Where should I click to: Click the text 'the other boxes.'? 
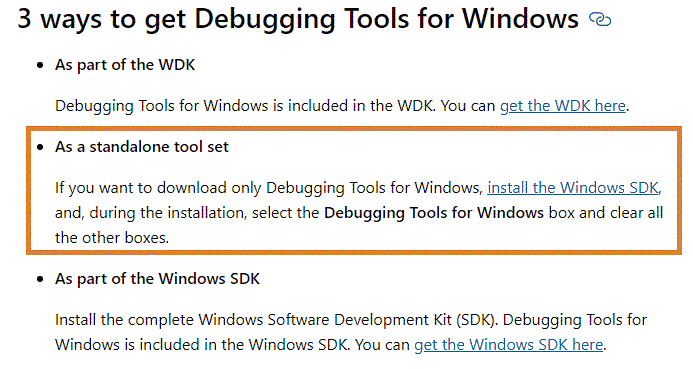[x=112, y=238]
